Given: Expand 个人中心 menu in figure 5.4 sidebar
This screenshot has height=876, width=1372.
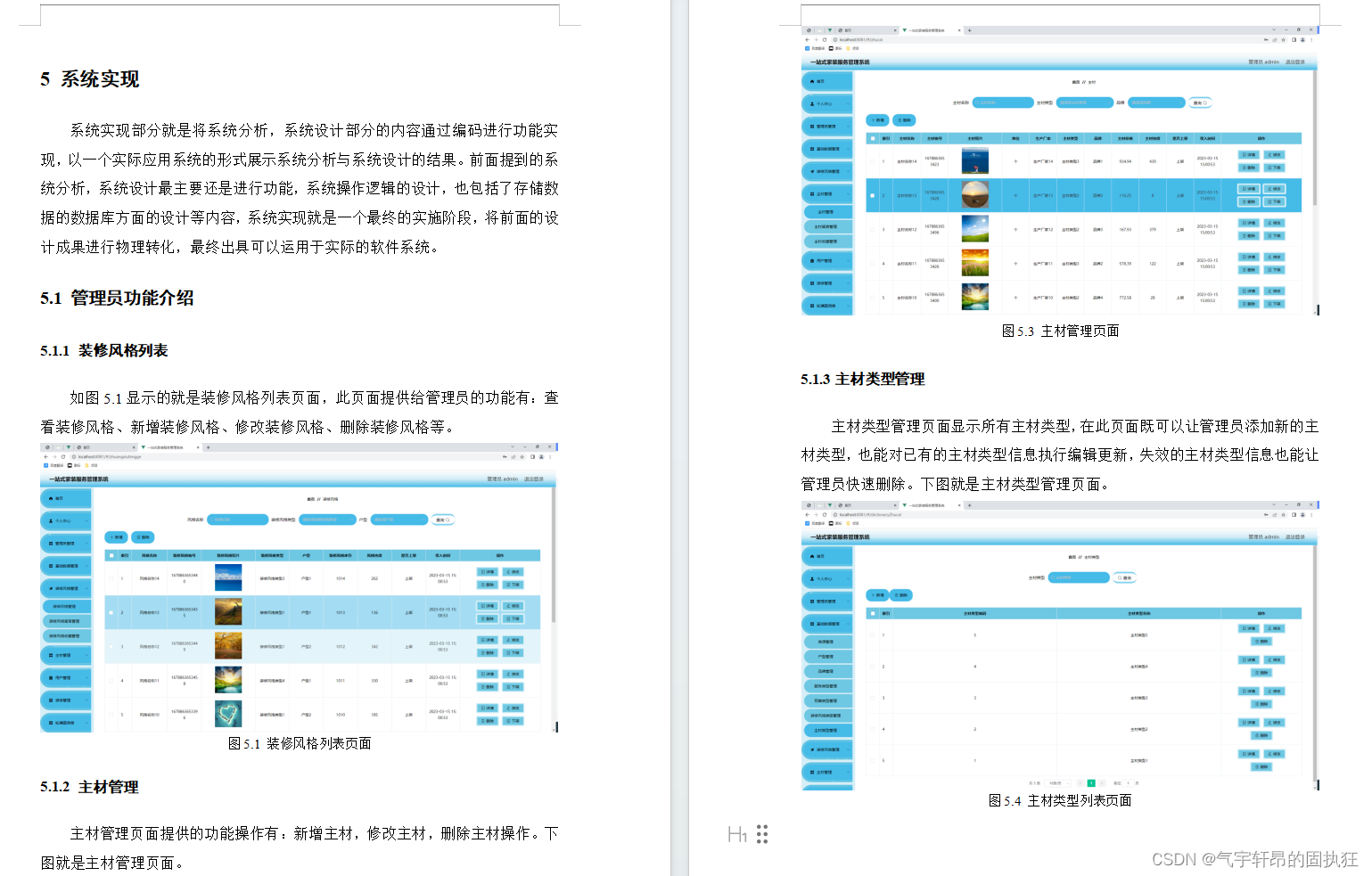Looking at the screenshot, I should (827, 578).
